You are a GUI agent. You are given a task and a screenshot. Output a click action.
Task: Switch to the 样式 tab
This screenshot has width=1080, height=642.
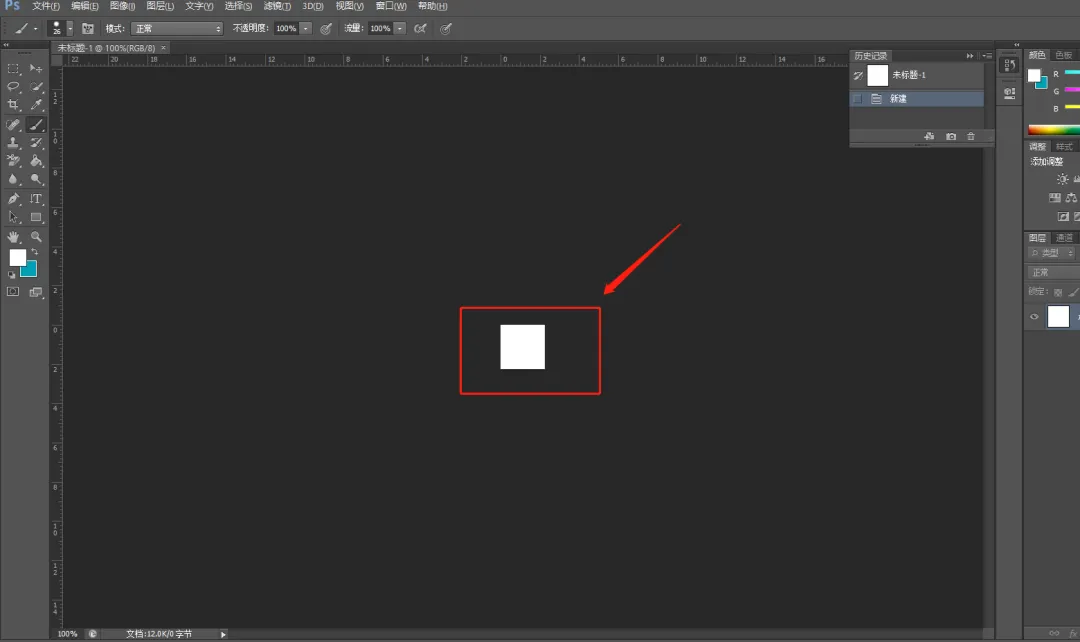click(1064, 147)
